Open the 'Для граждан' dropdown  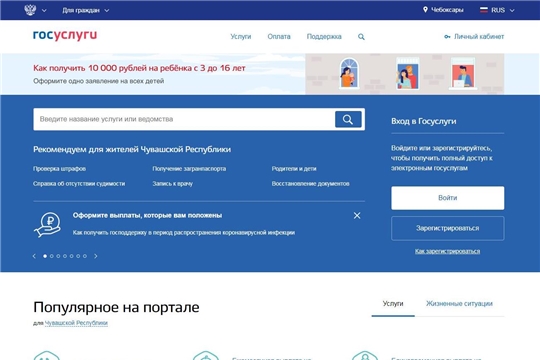click(x=85, y=10)
